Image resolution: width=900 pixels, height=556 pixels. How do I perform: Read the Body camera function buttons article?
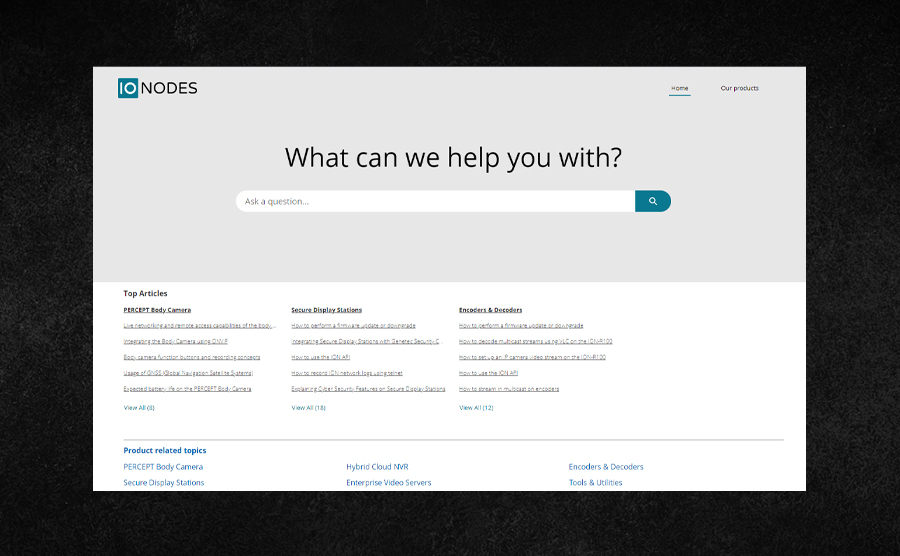192,357
